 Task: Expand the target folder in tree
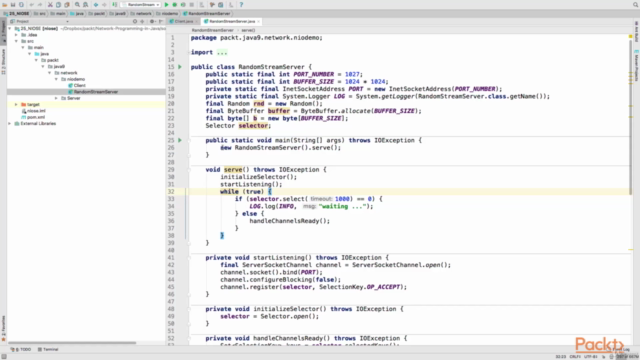tap(17, 104)
